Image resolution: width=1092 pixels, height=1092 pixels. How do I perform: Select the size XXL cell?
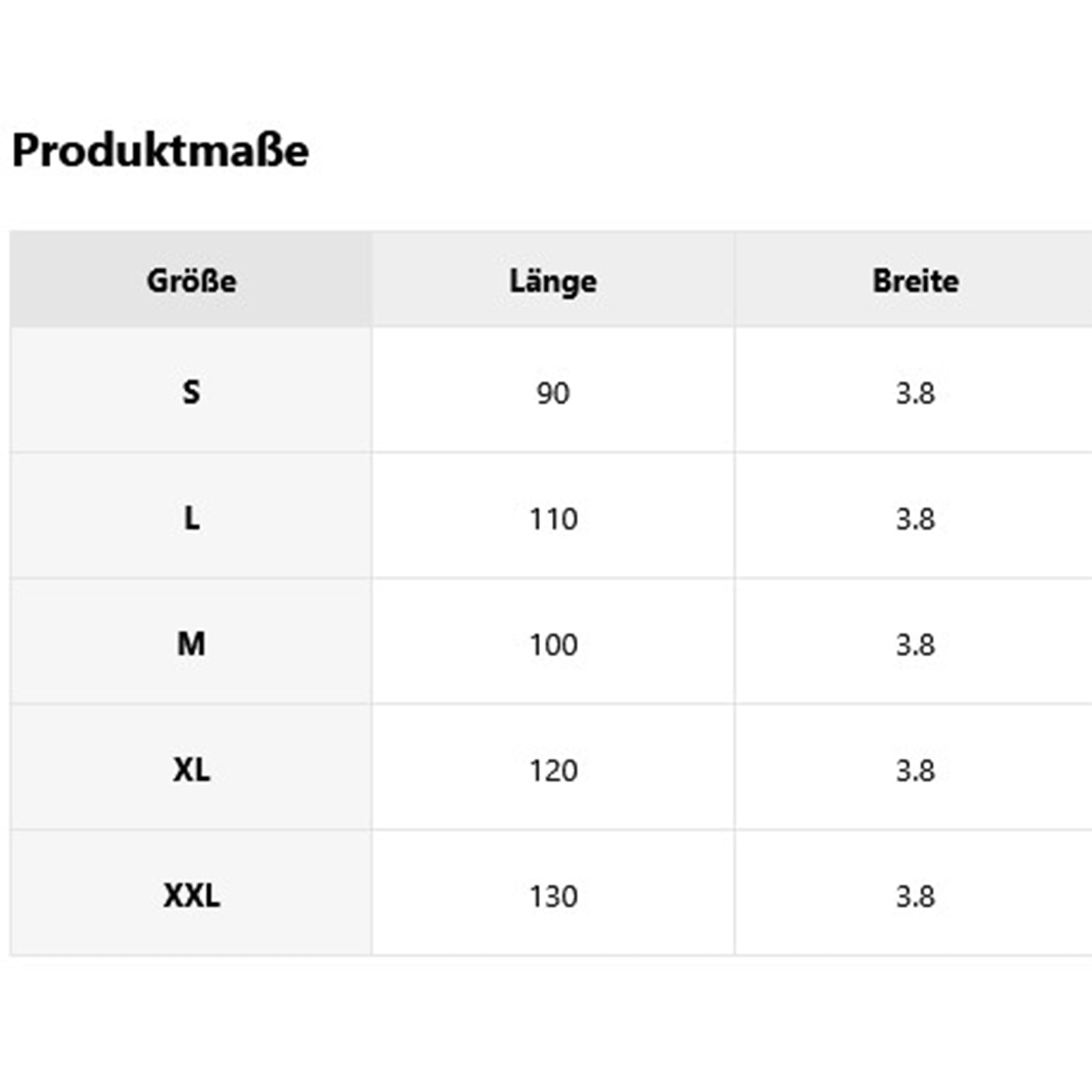192,896
